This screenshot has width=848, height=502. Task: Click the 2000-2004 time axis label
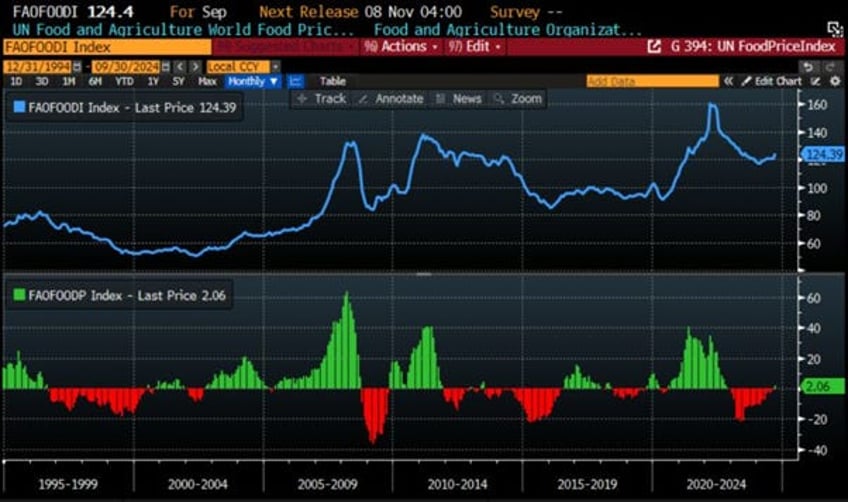pyautogui.click(x=197, y=484)
